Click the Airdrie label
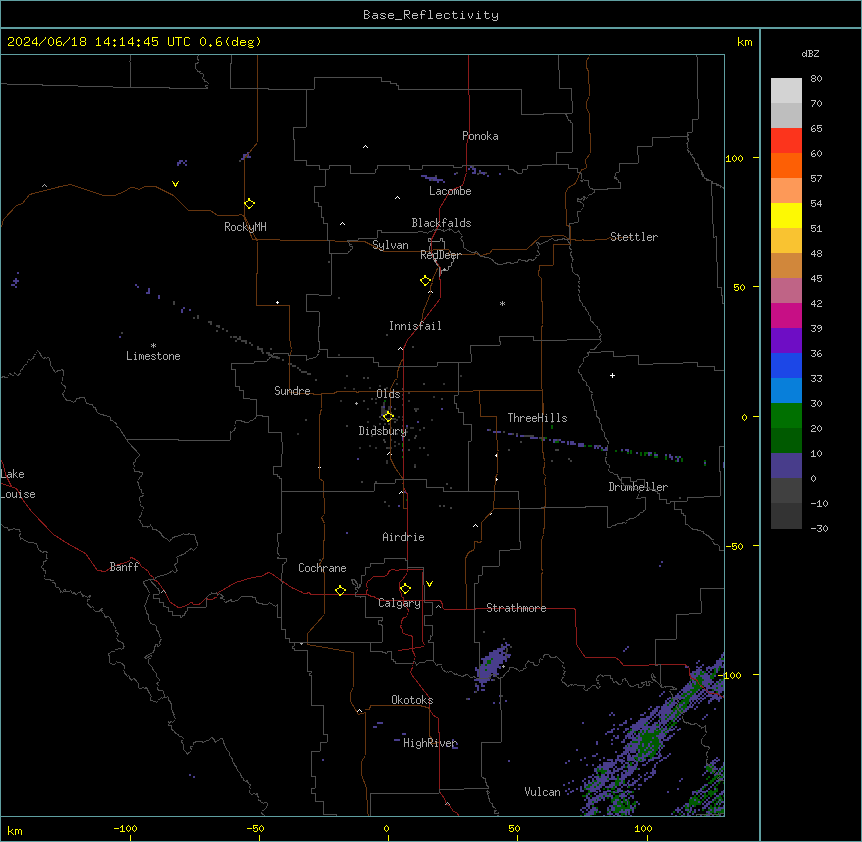Screen dimensions: 862x842 [x=404, y=537]
